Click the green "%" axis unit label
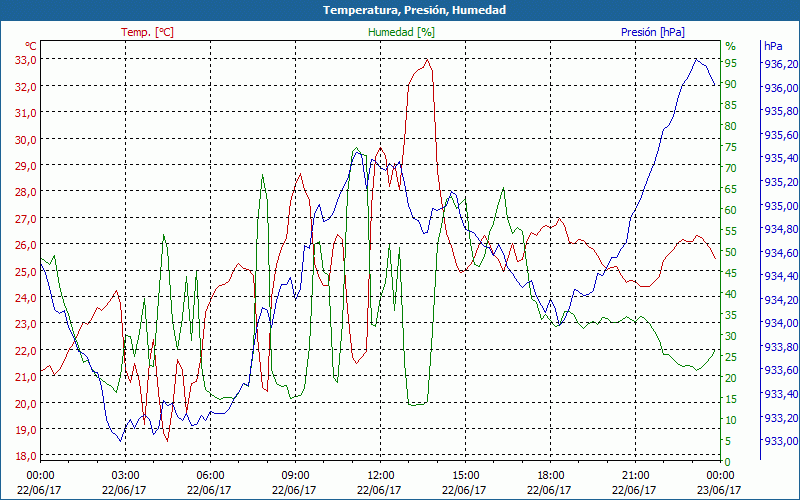This screenshot has height=500, width=800. (x=731, y=46)
